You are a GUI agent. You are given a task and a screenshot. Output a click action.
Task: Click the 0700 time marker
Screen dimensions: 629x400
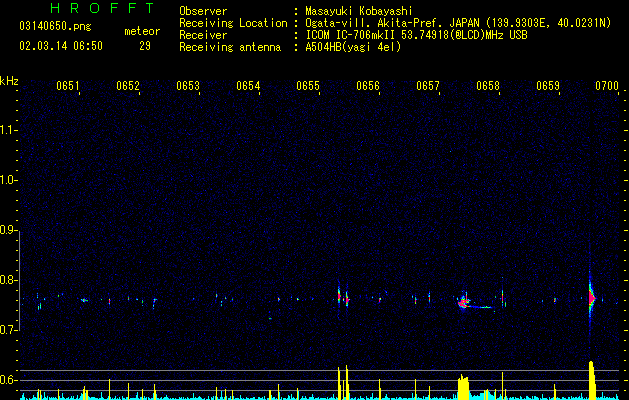607,86
